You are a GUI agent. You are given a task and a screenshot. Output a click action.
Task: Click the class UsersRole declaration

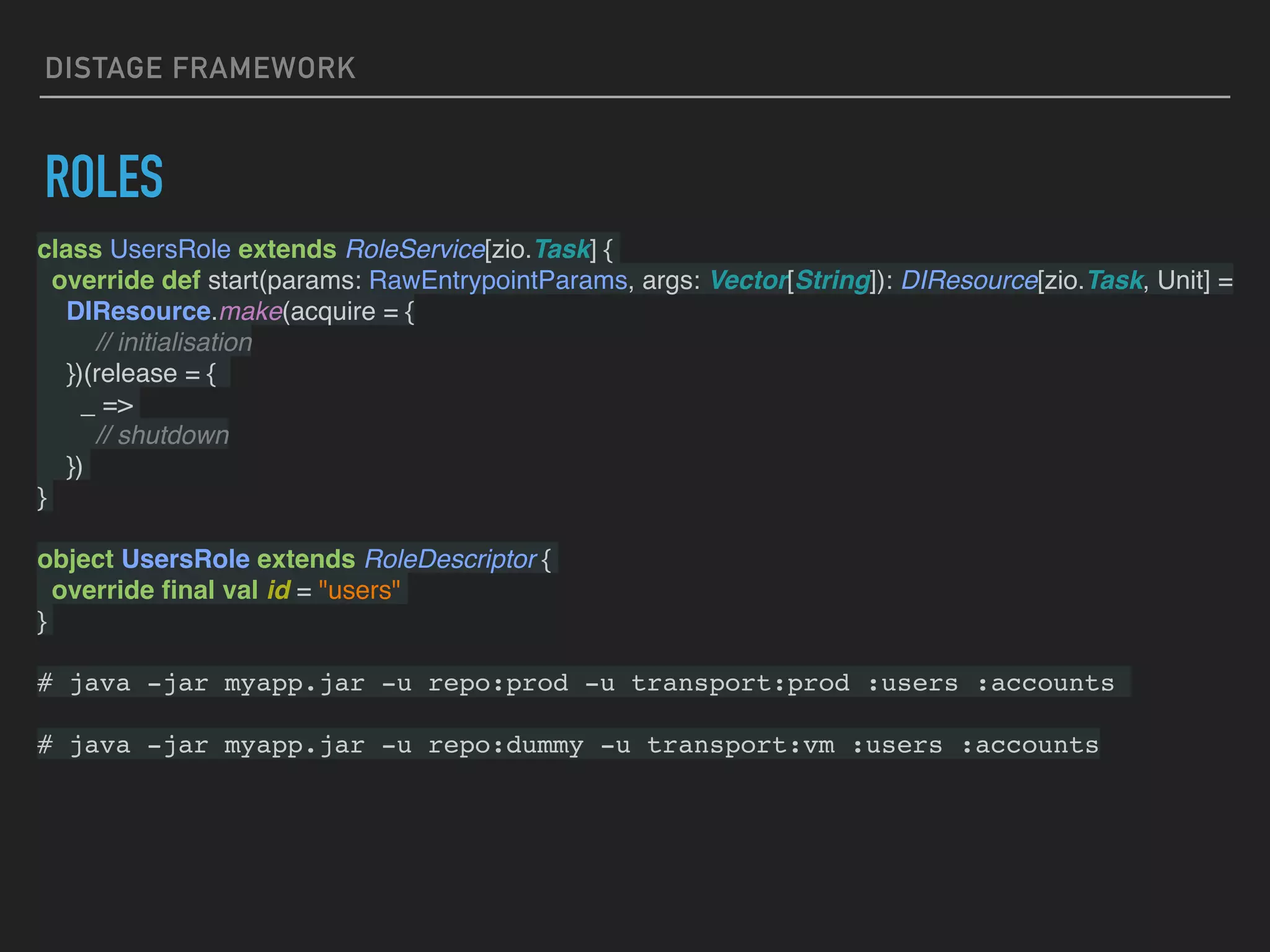point(134,249)
